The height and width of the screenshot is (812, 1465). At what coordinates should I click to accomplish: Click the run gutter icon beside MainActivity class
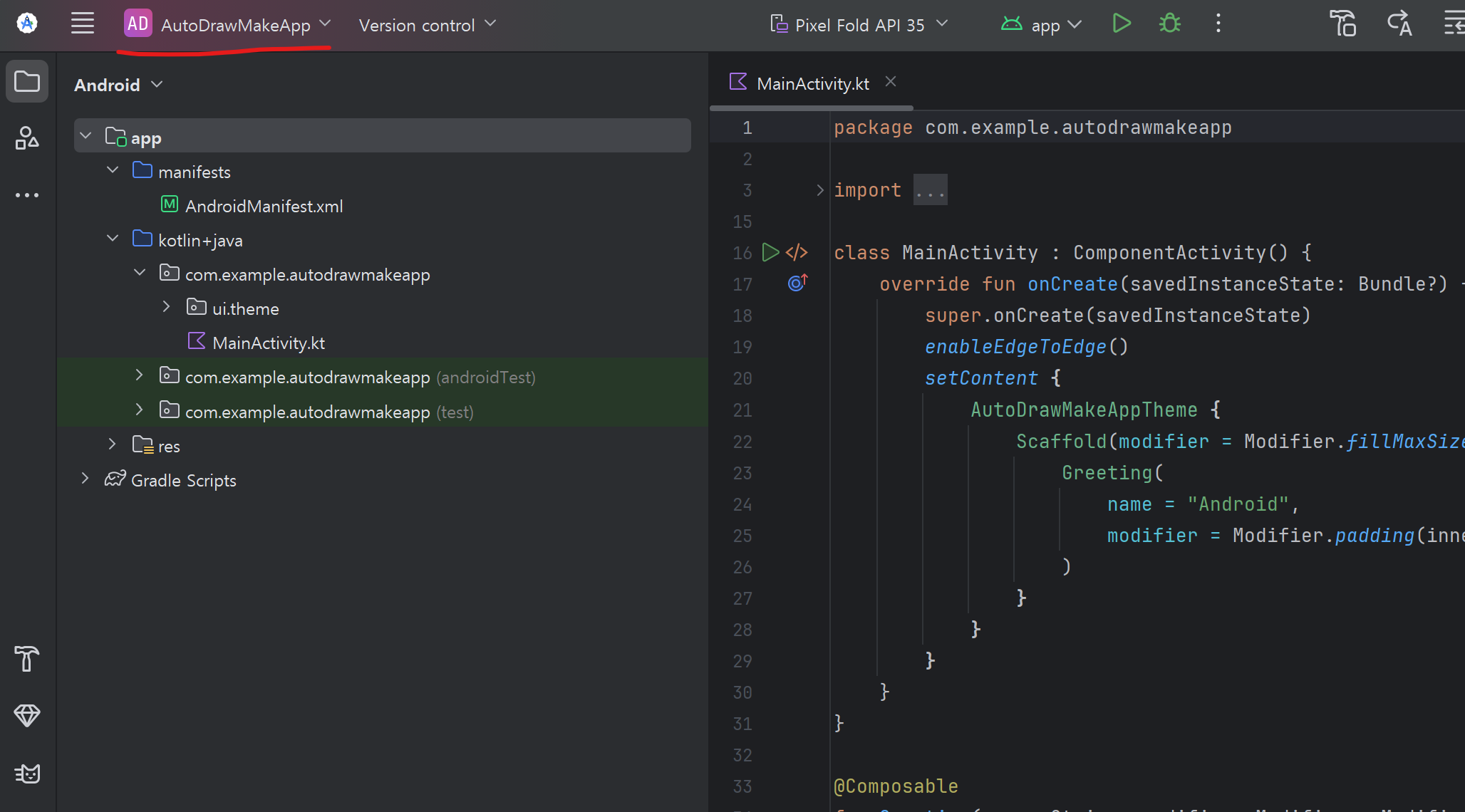[x=770, y=252]
